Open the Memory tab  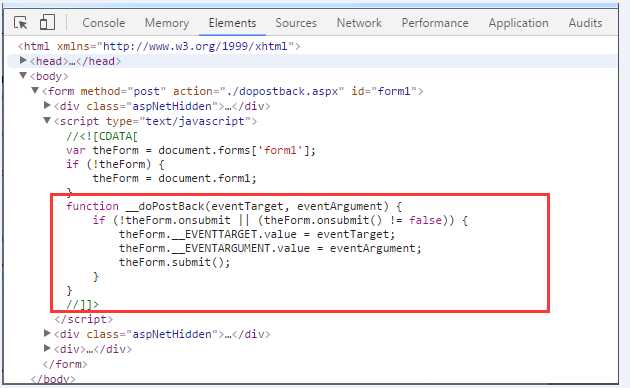click(x=167, y=23)
